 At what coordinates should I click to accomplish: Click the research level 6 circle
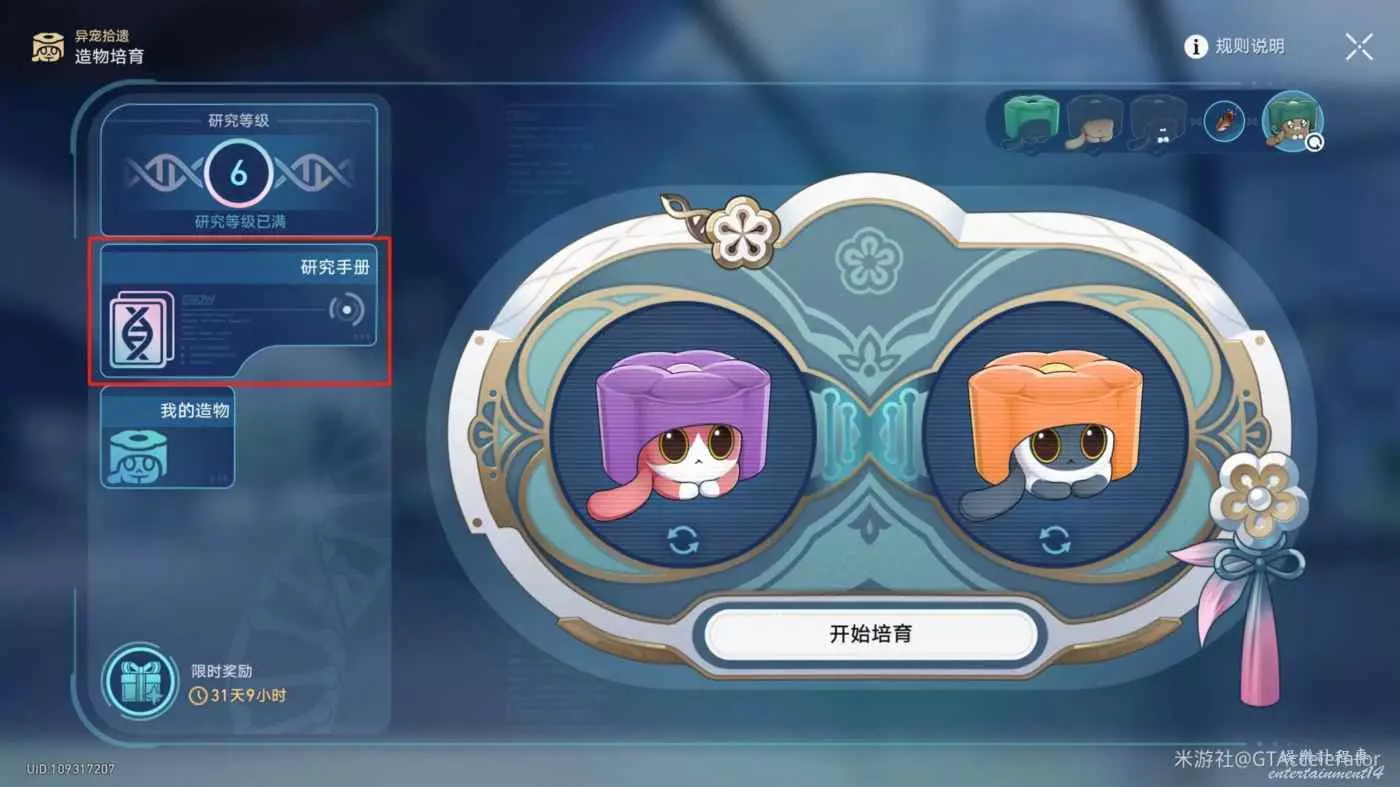[238, 174]
